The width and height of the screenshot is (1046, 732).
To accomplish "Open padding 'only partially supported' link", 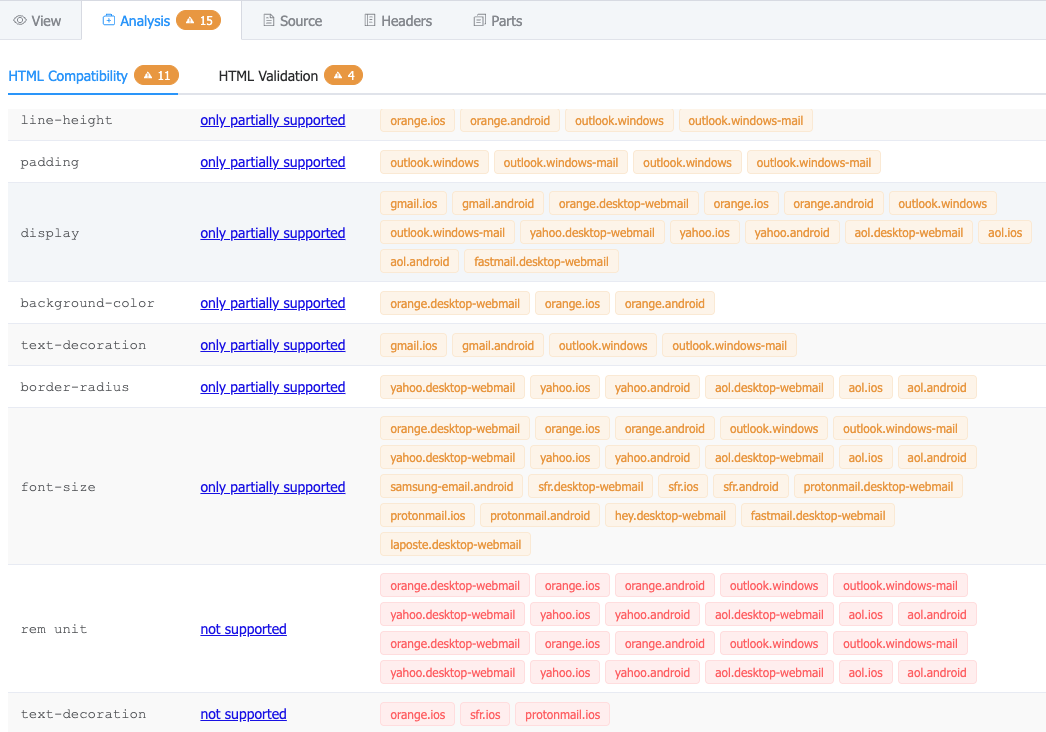I will point(273,162).
